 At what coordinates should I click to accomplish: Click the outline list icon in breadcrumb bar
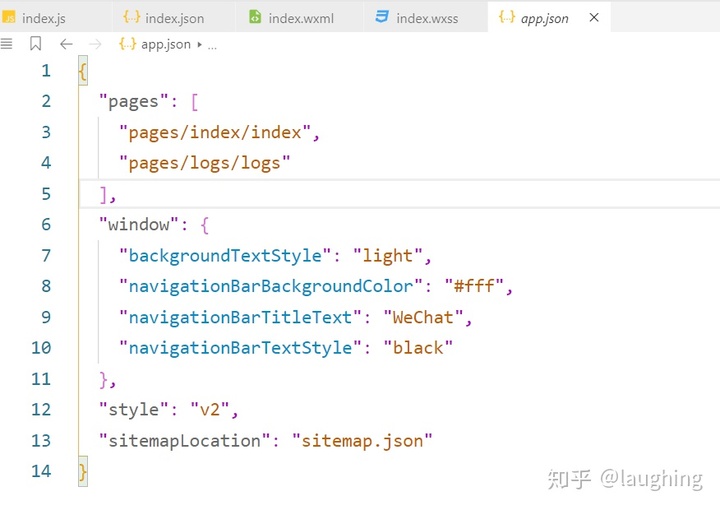8,44
